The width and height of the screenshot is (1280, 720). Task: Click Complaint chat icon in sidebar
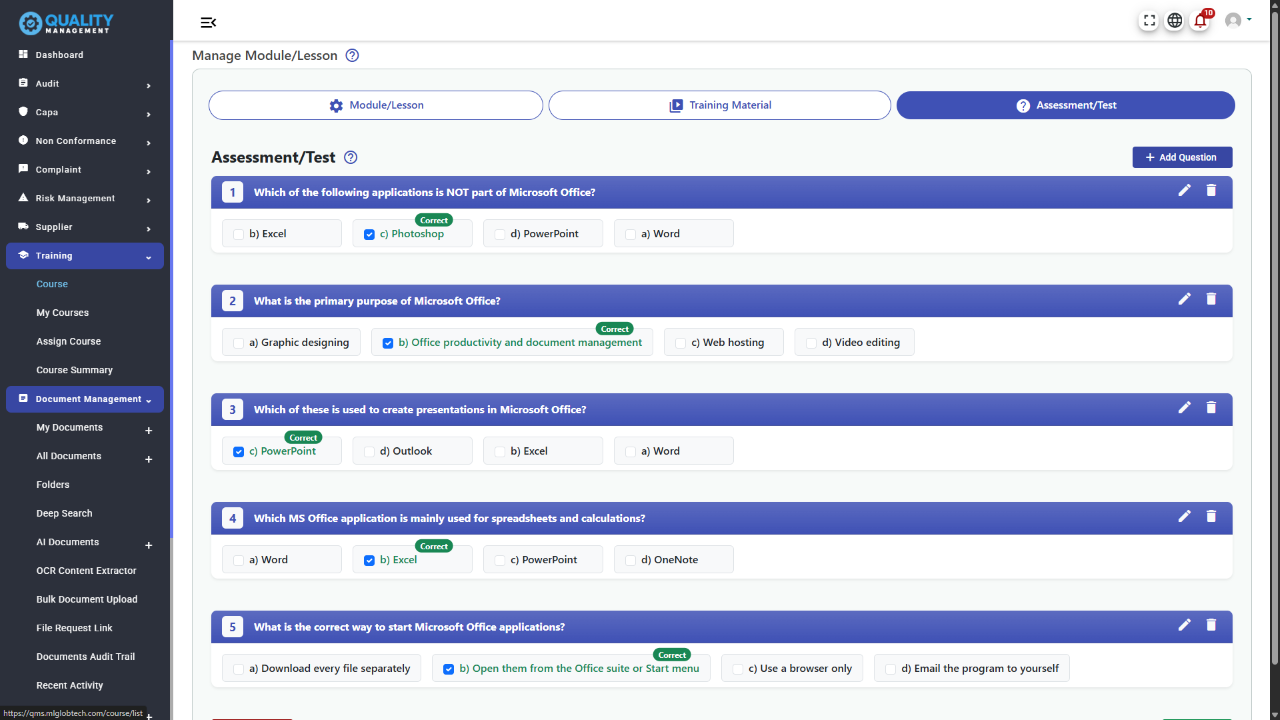point(23,169)
